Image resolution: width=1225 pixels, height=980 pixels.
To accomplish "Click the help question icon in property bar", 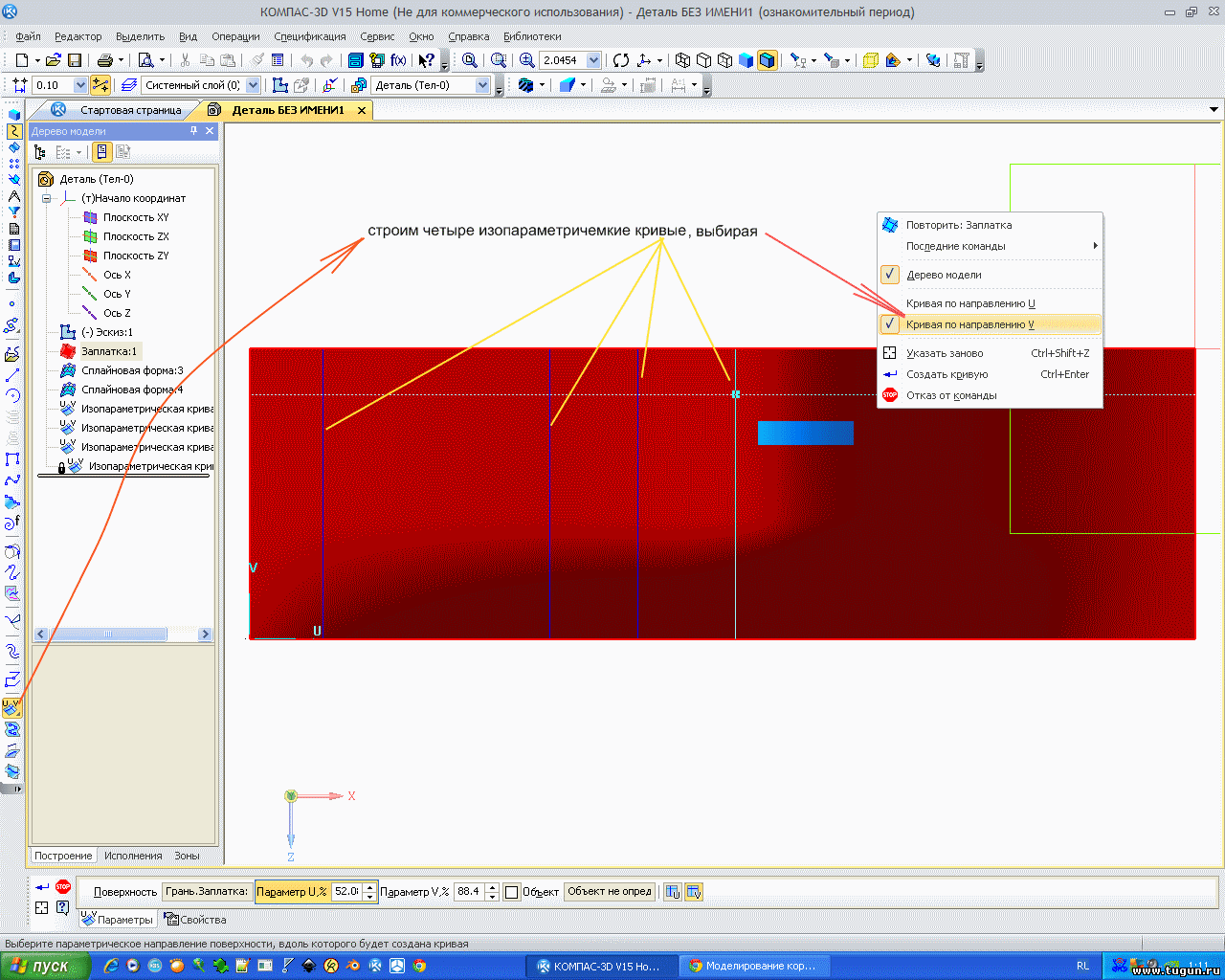I will [x=63, y=908].
